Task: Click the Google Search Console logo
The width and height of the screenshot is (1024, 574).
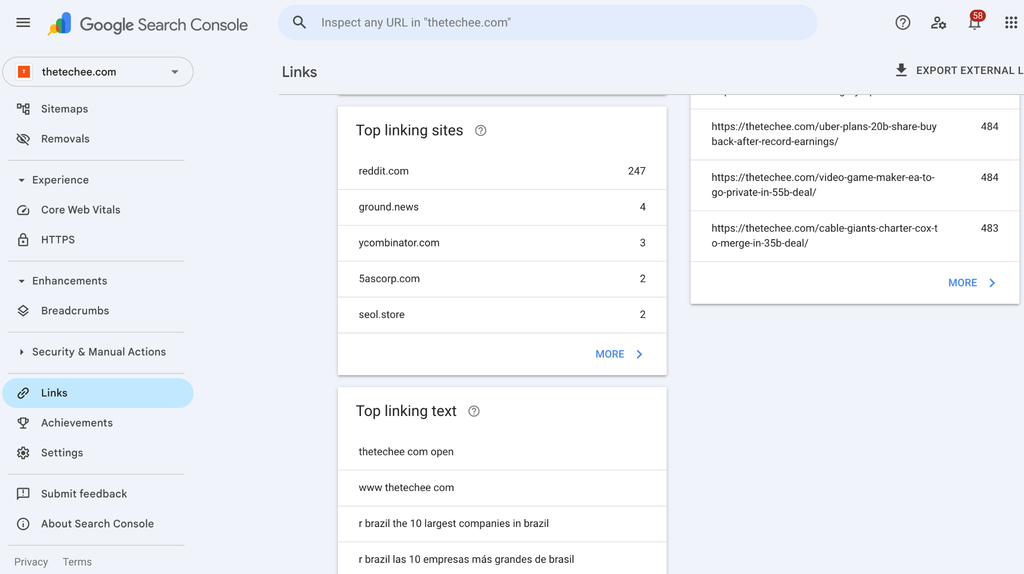Action: point(148,24)
